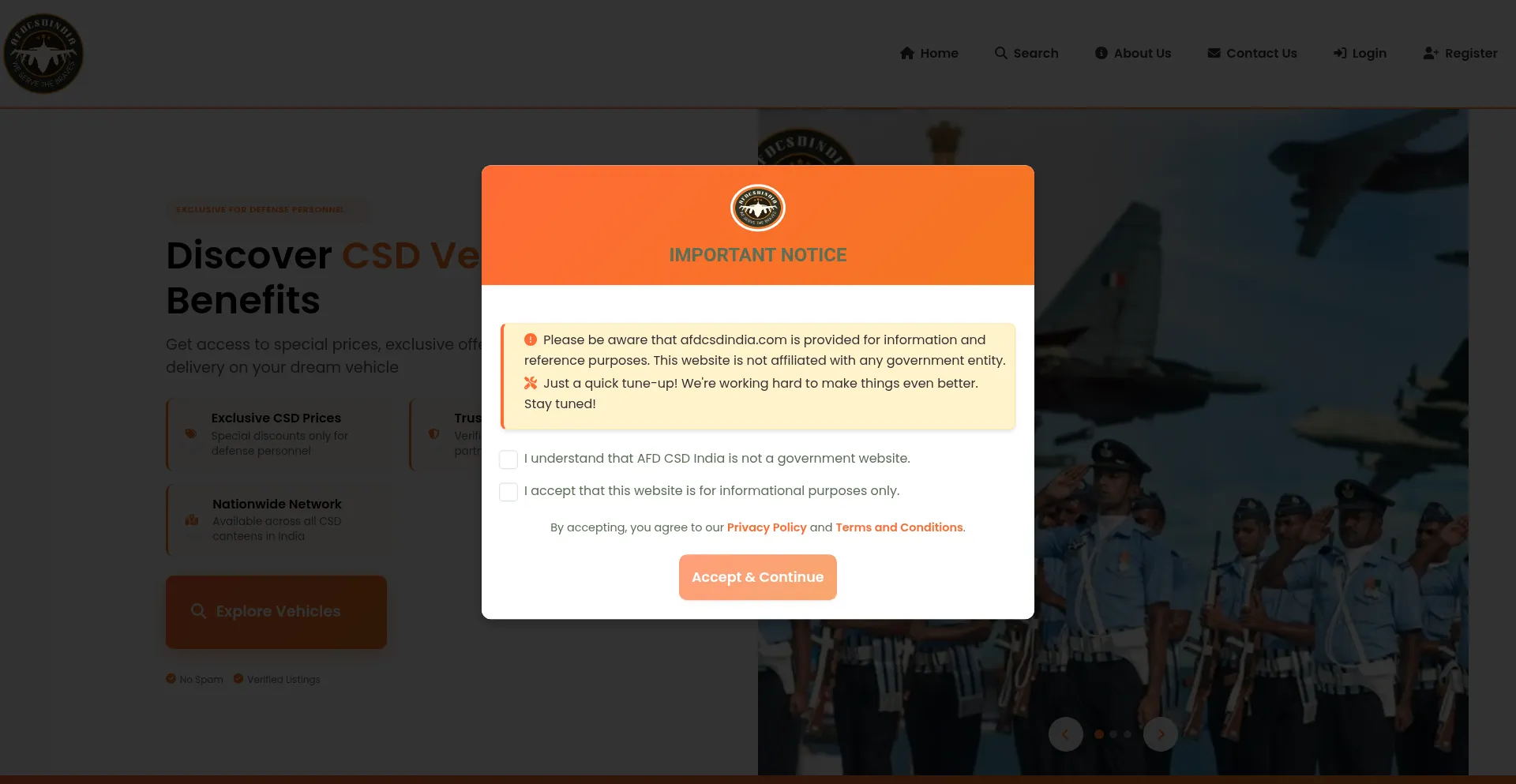Go to next carousel slide arrow
Screen dimensions: 1516x784
click(1161, 734)
